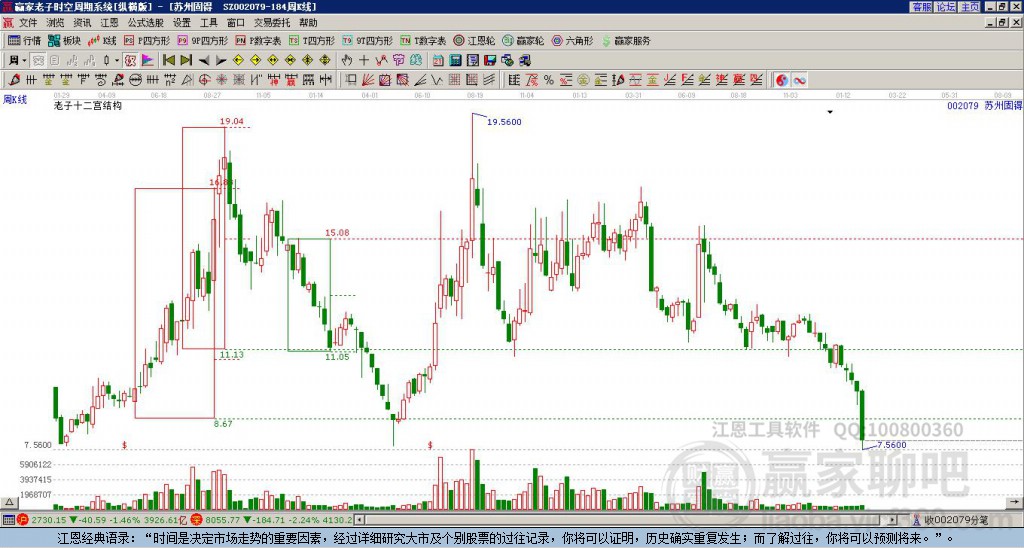Click the black right arrow icon
1024x548 pixels.
pos(220,60)
